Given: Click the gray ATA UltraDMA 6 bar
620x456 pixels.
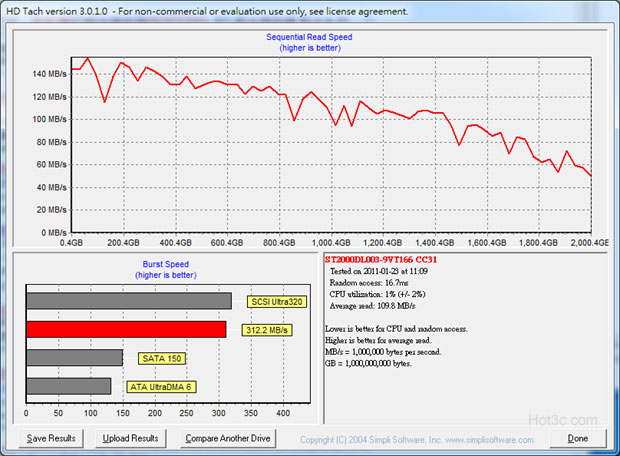Looking at the screenshot, I should (x=68, y=386).
